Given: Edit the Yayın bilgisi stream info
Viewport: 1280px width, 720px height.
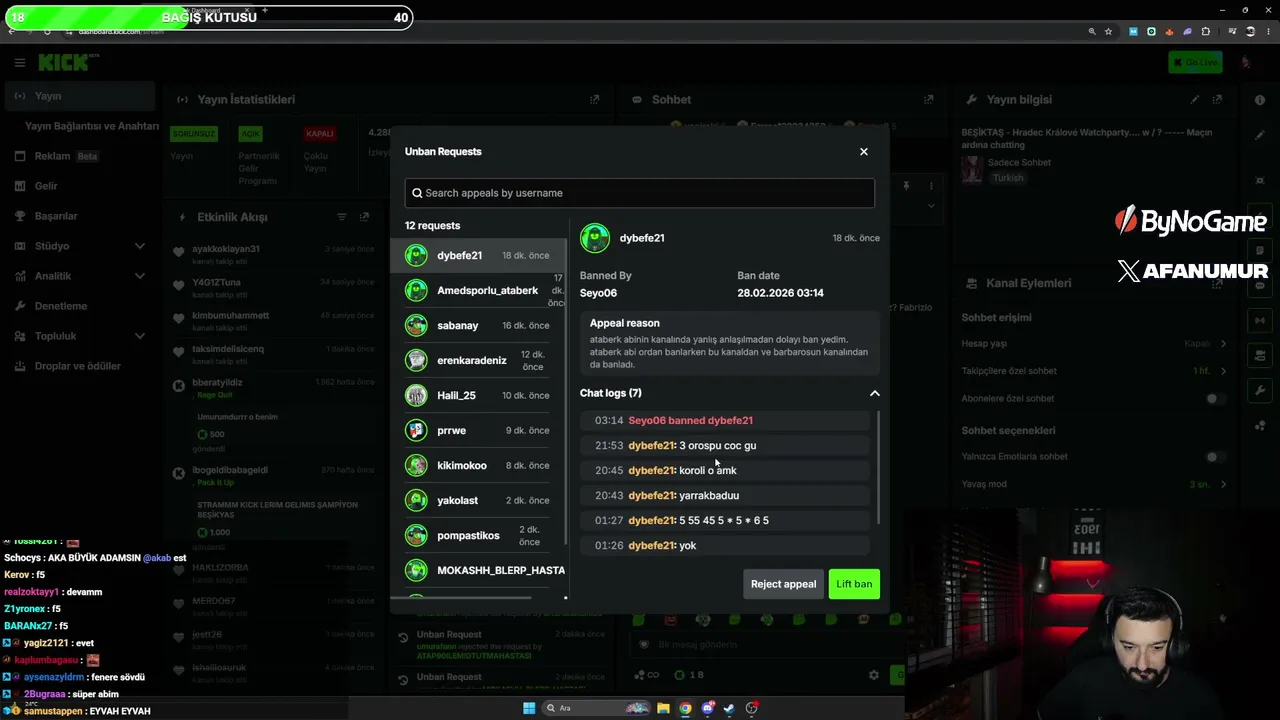Looking at the screenshot, I should (1194, 100).
